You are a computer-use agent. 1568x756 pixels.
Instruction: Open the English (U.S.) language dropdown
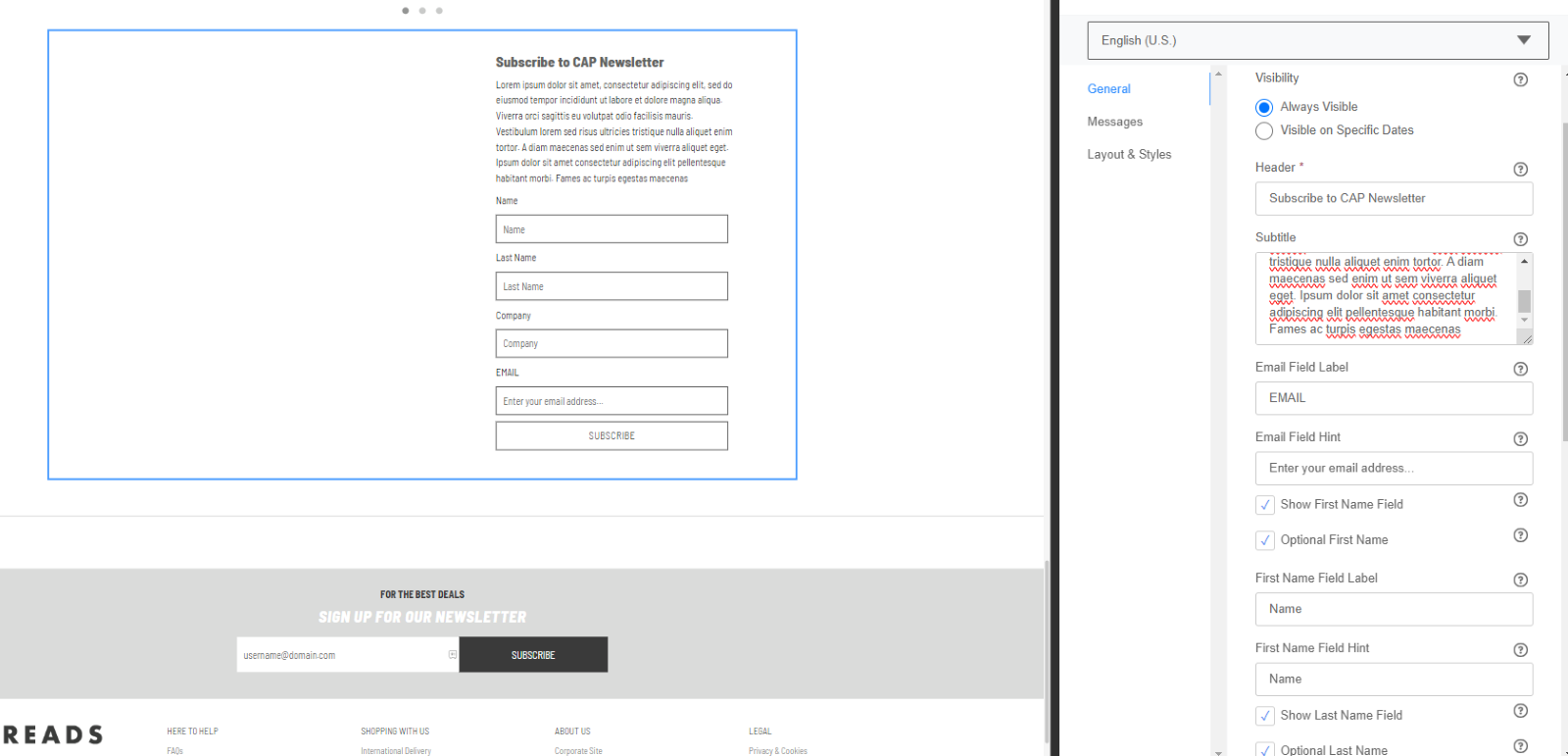(1317, 40)
